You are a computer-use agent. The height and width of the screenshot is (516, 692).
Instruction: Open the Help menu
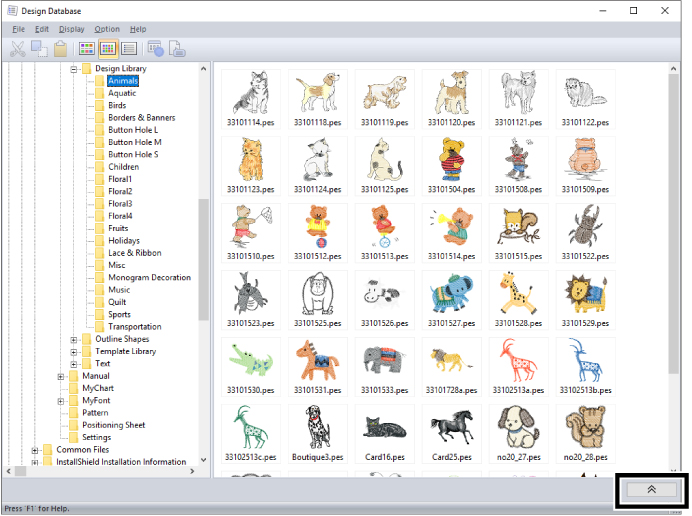(138, 29)
